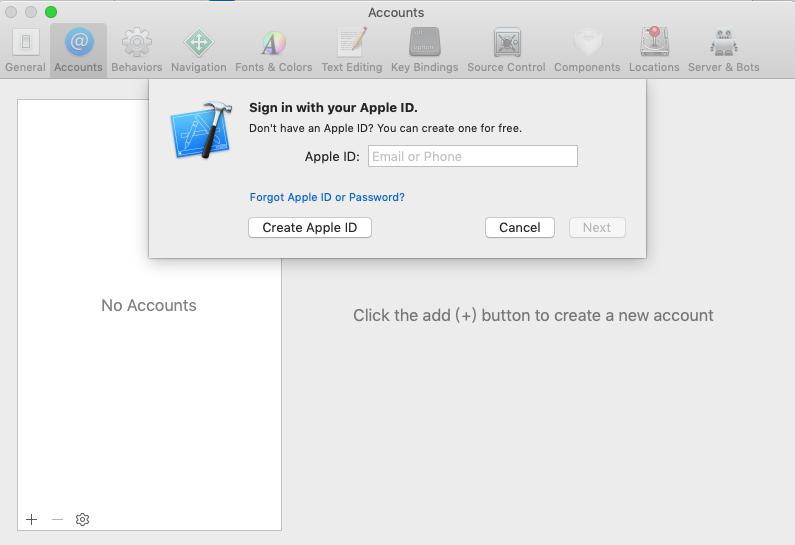Click the remove (−) account button

pyautogui.click(x=57, y=519)
